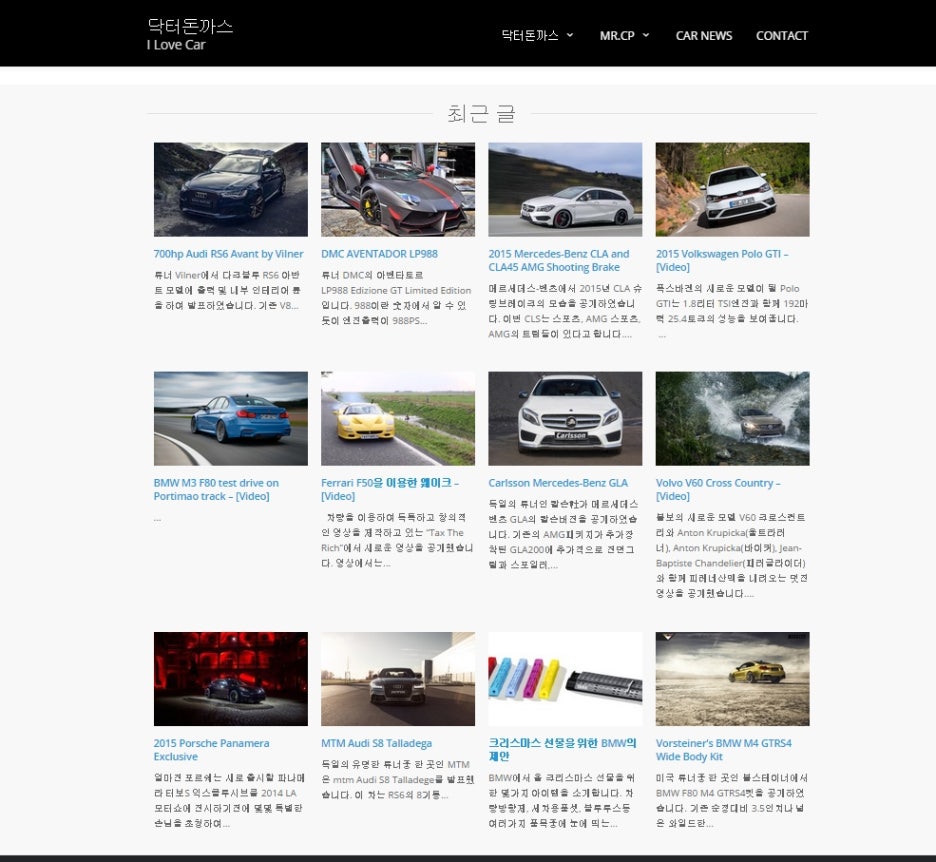Click the Porsche Panamera red-background thumbnail
Image resolution: width=936 pixels, height=862 pixels.
(x=231, y=679)
